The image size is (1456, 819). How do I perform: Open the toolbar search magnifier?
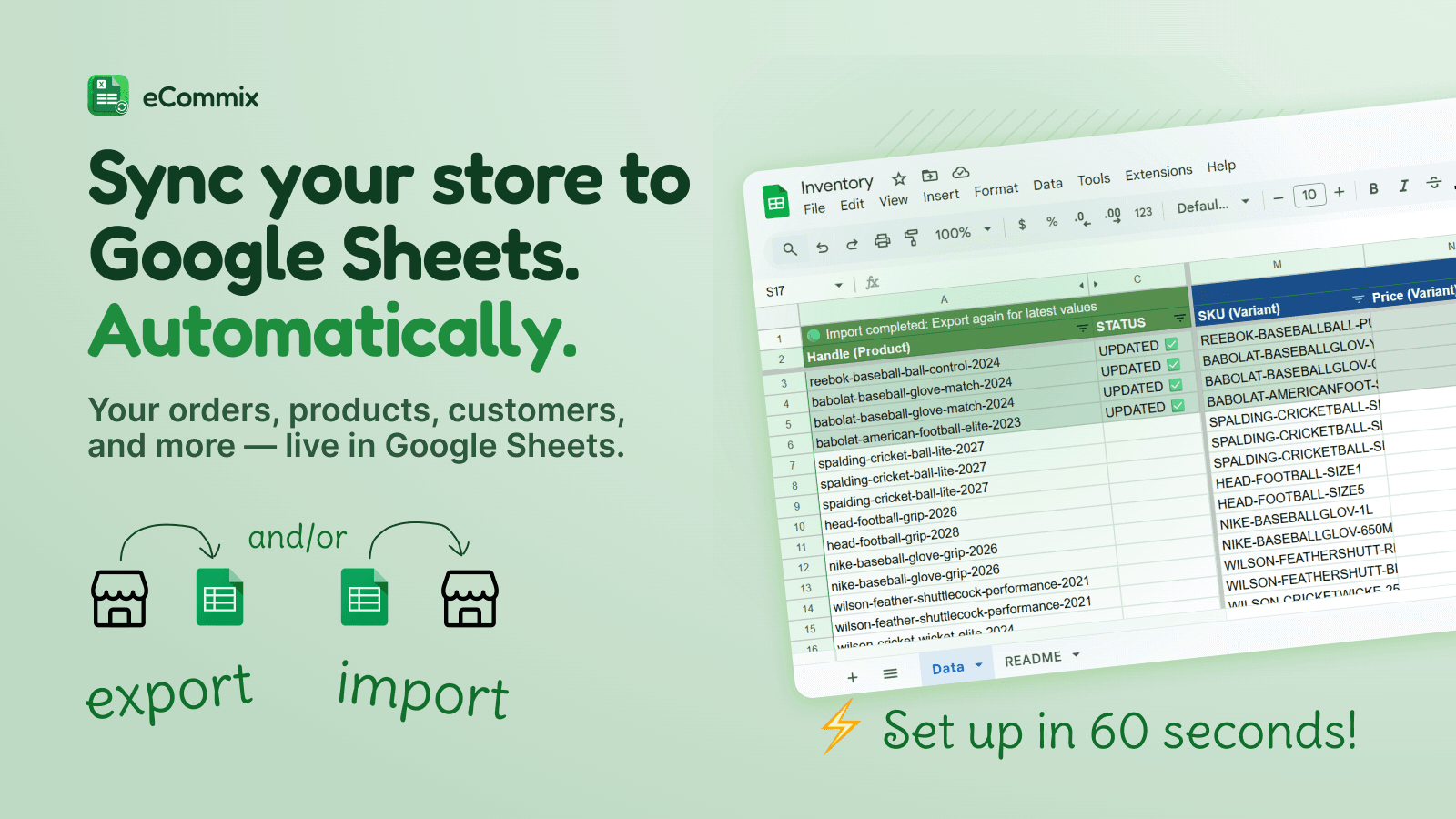[x=789, y=248]
